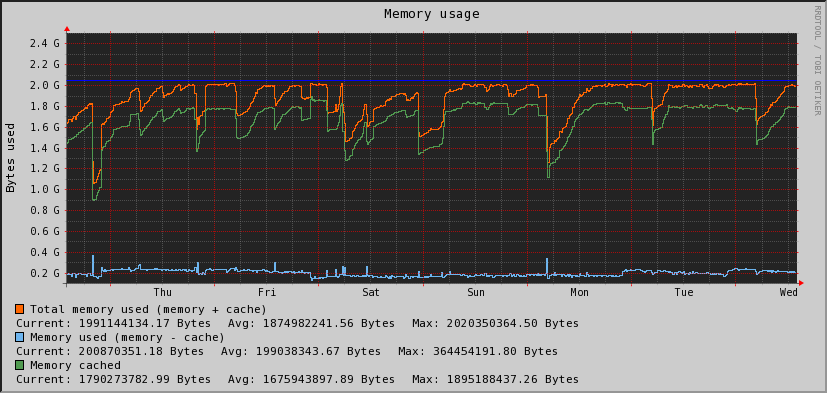
Task: Click the value 'Max: 1895188437.26 Bytes'
Action: 495,379
